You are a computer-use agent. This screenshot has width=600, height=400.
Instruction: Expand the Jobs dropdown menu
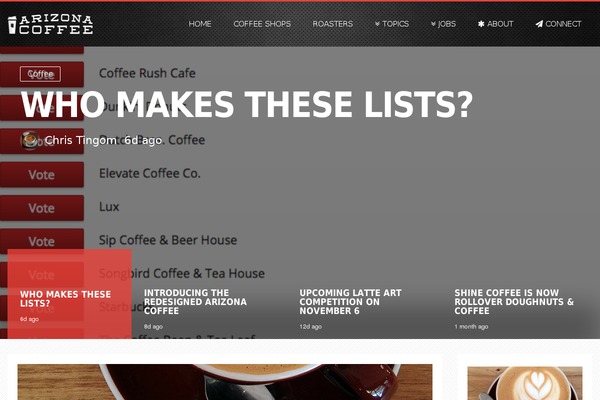443,24
